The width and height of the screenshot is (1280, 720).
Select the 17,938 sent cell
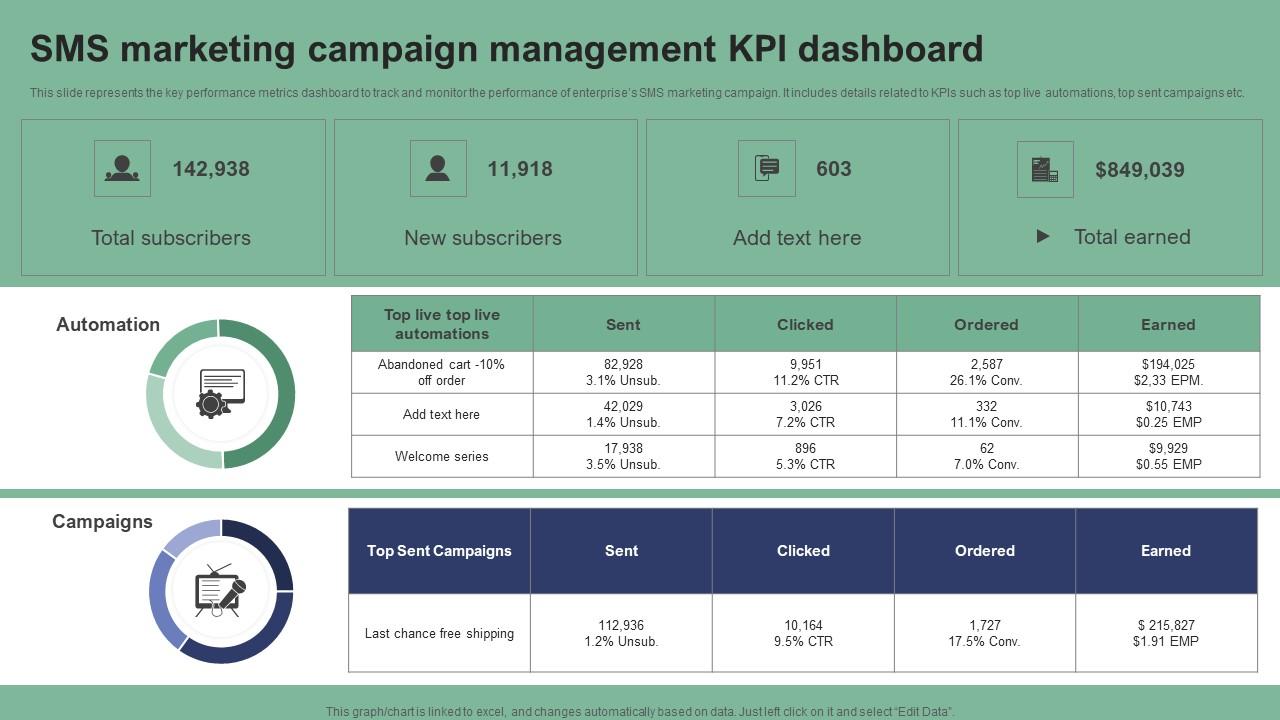point(624,456)
